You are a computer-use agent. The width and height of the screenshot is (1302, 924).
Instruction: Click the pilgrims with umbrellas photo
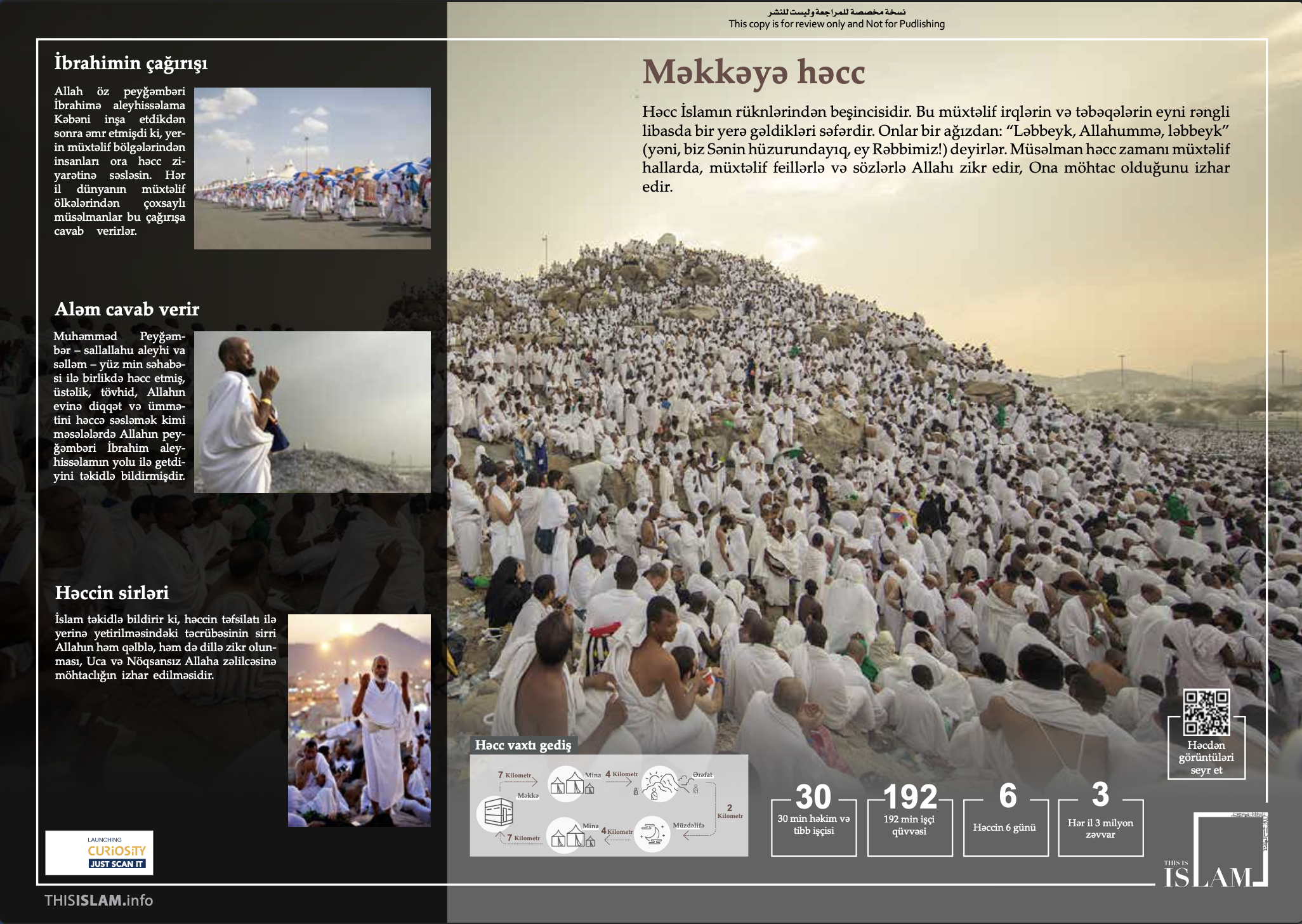[x=312, y=168]
